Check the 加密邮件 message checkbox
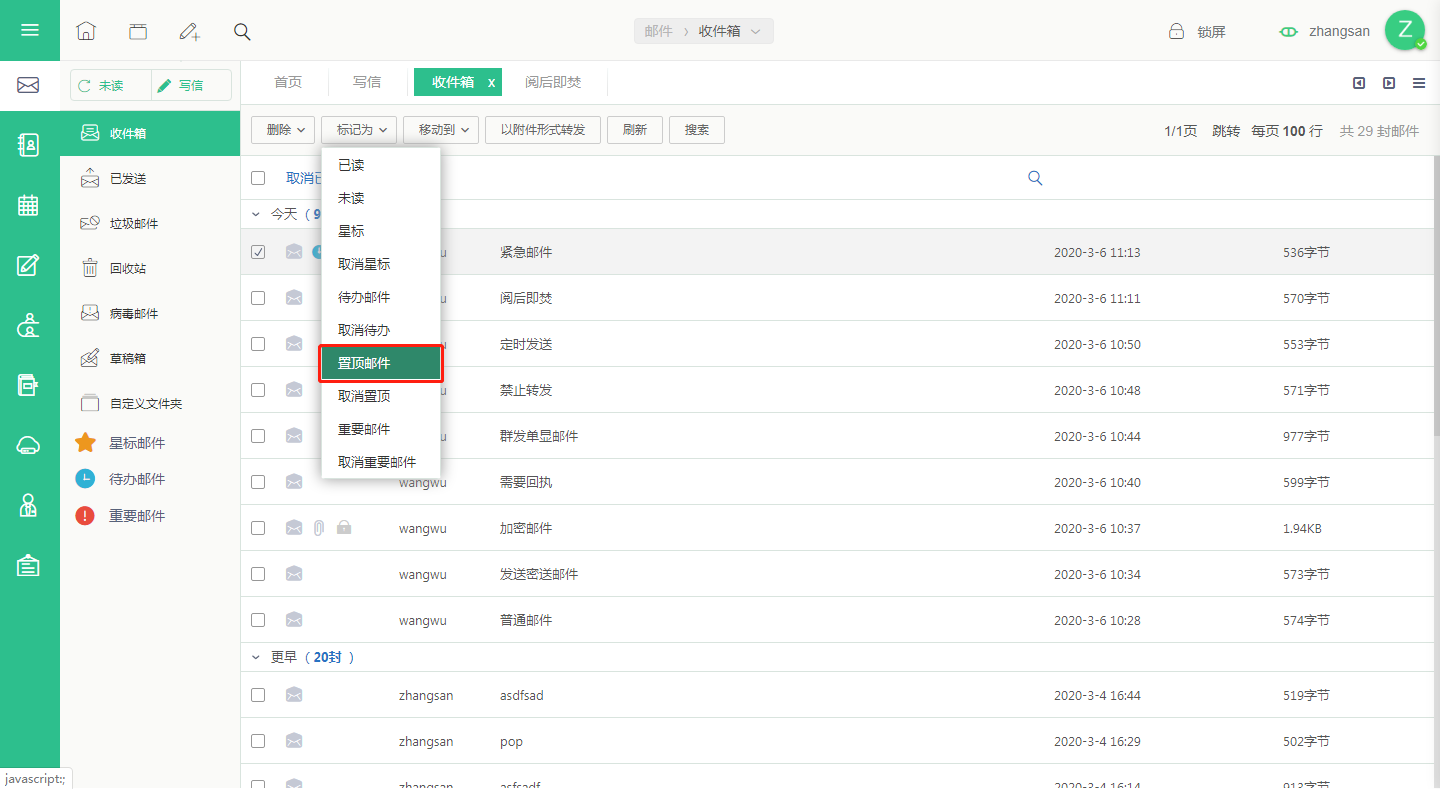 click(x=258, y=528)
